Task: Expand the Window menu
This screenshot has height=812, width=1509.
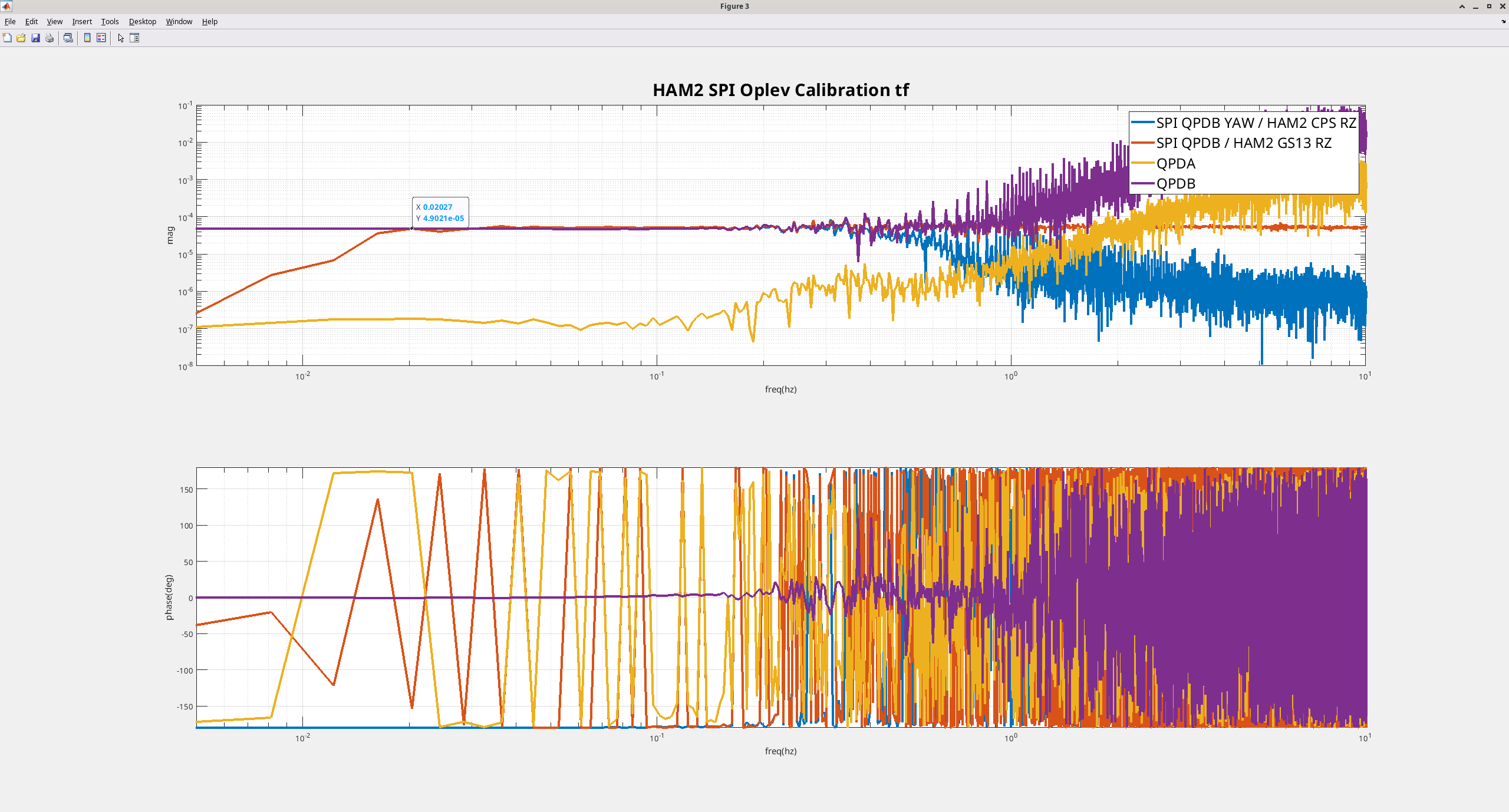Action: 179,21
